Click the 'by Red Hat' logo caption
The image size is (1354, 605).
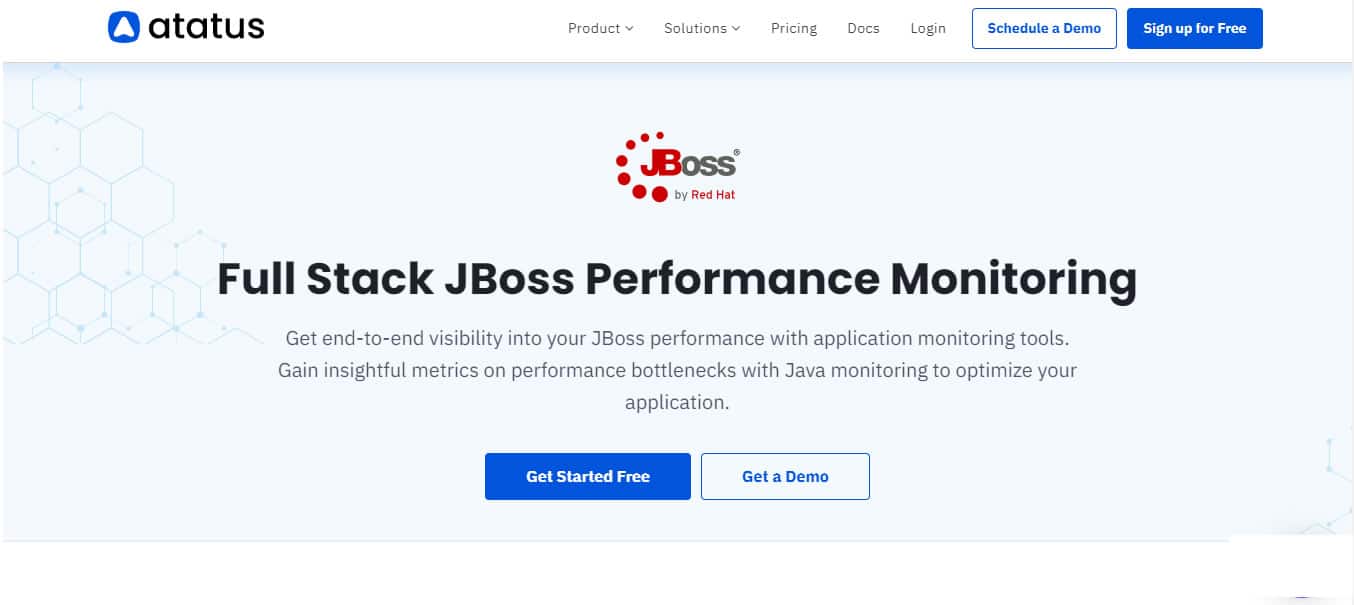(705, 195)
